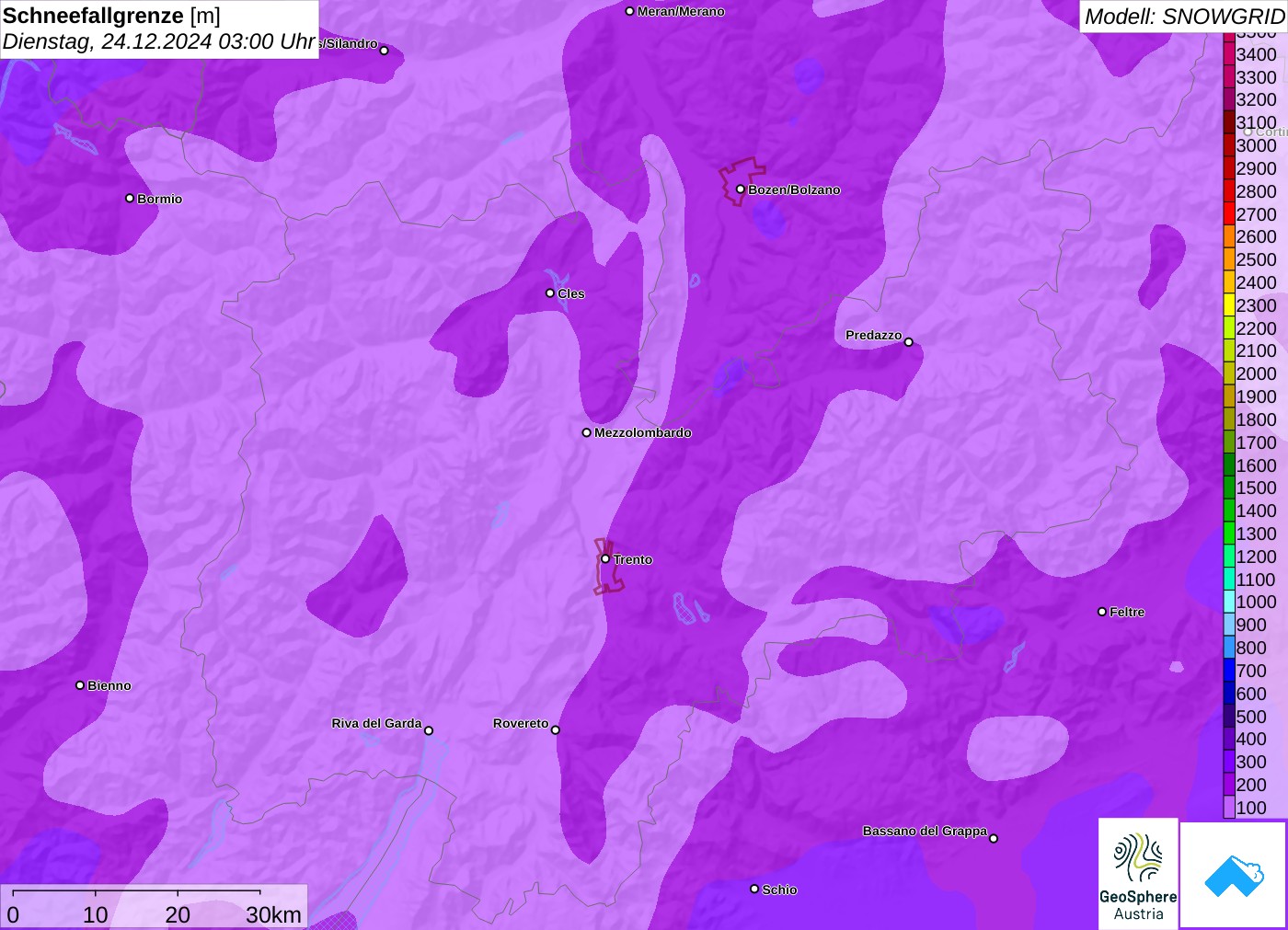Click the legend value 2000

click(1257, 373)
